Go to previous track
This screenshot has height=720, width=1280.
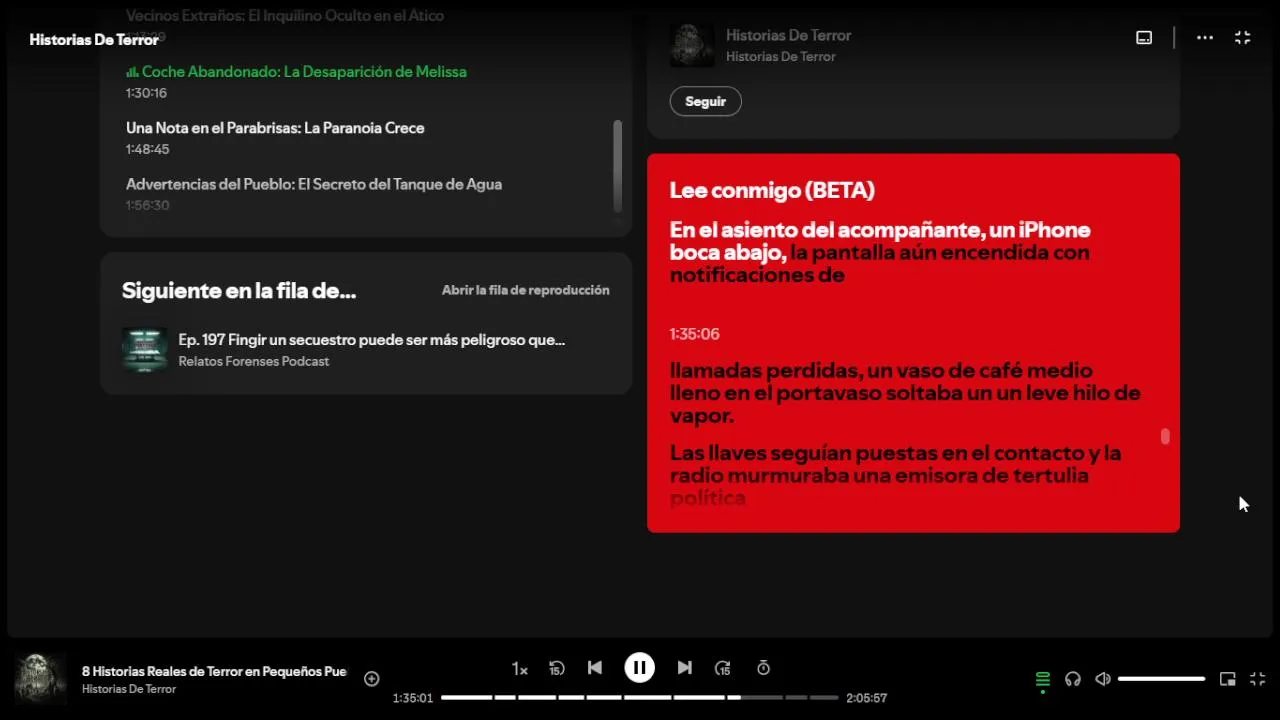595,668
